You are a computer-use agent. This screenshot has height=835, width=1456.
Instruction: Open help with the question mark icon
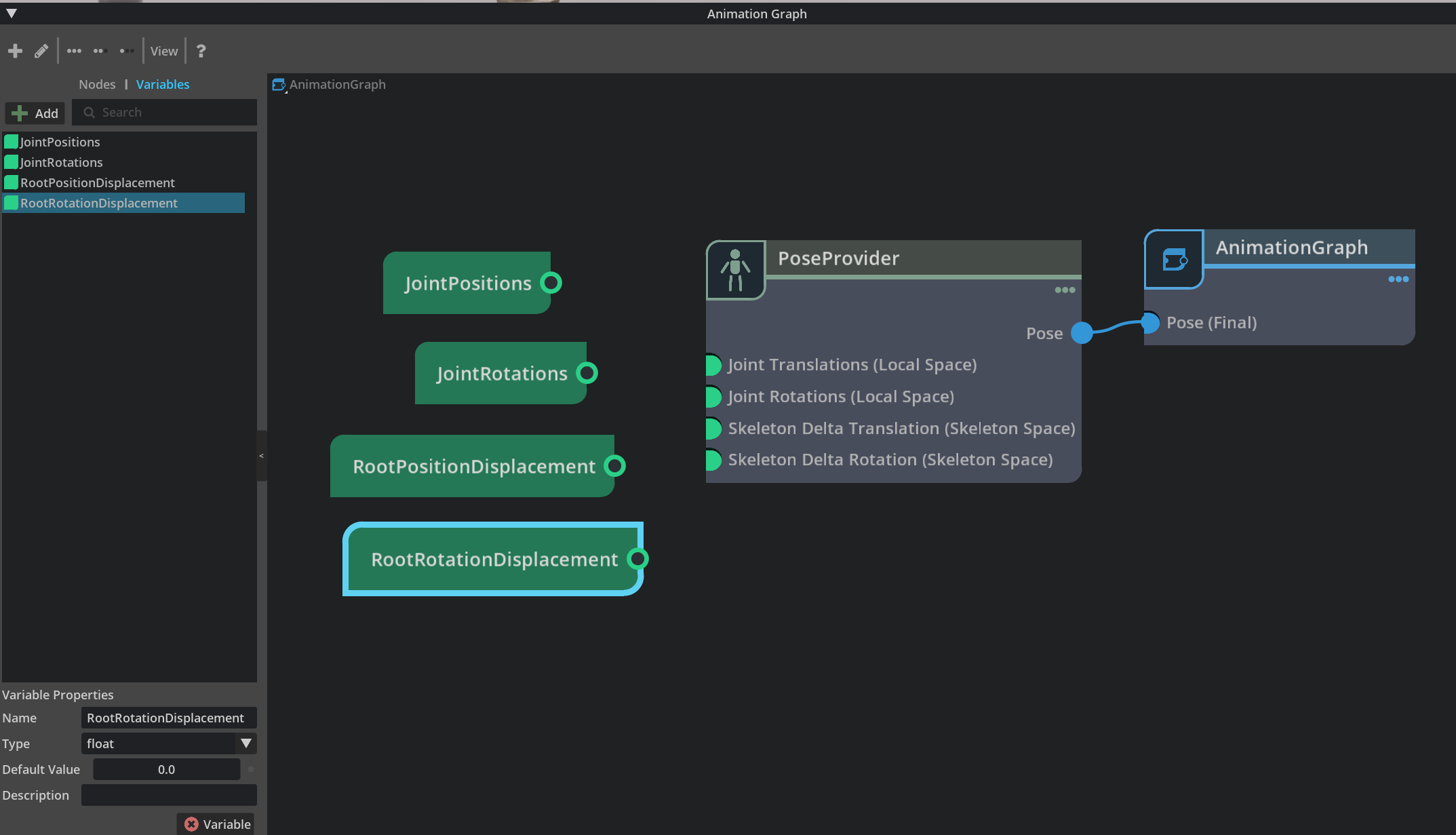click(201, 51)
